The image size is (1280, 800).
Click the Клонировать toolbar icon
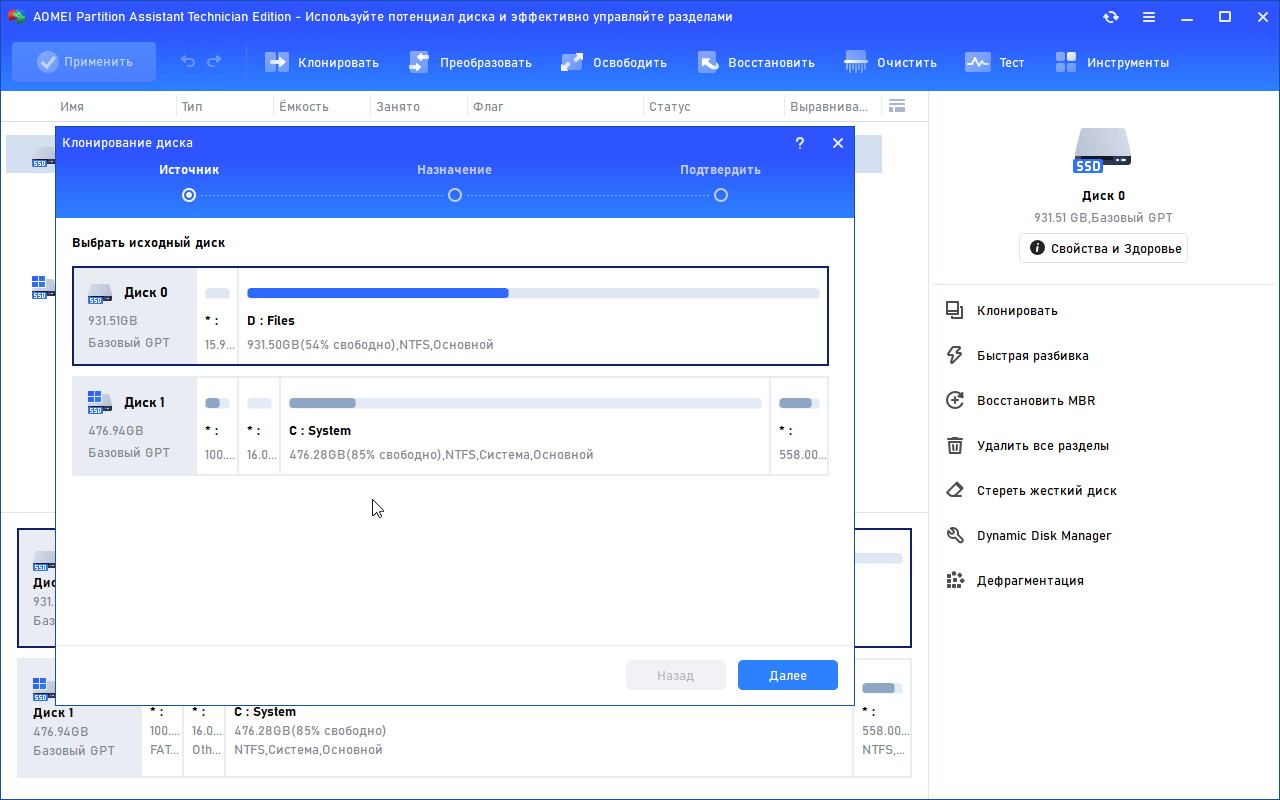[x=276, y=62]
